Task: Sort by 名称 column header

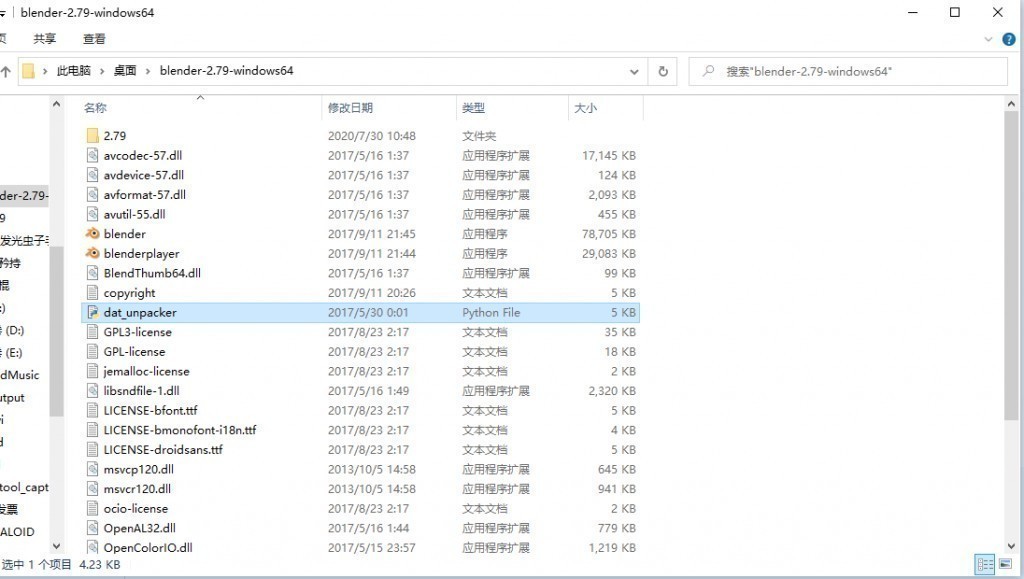Action: [x=95, y=108]
